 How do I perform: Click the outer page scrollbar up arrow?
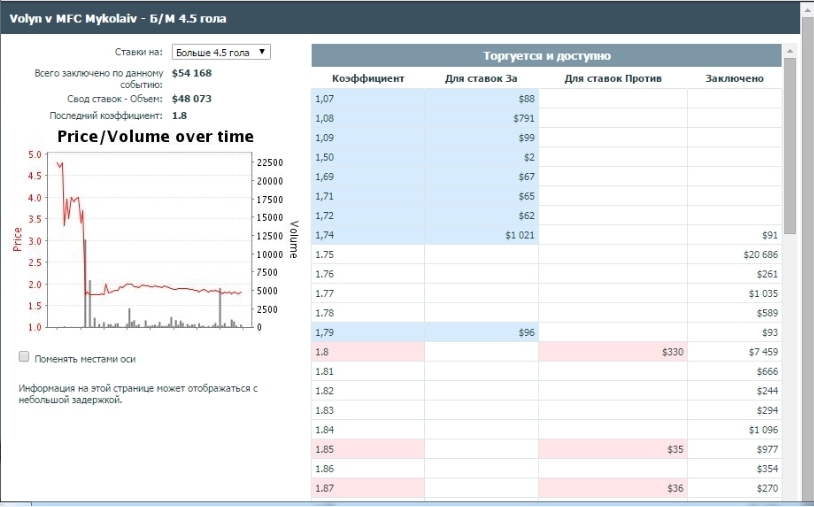click(x=807, y=8)
